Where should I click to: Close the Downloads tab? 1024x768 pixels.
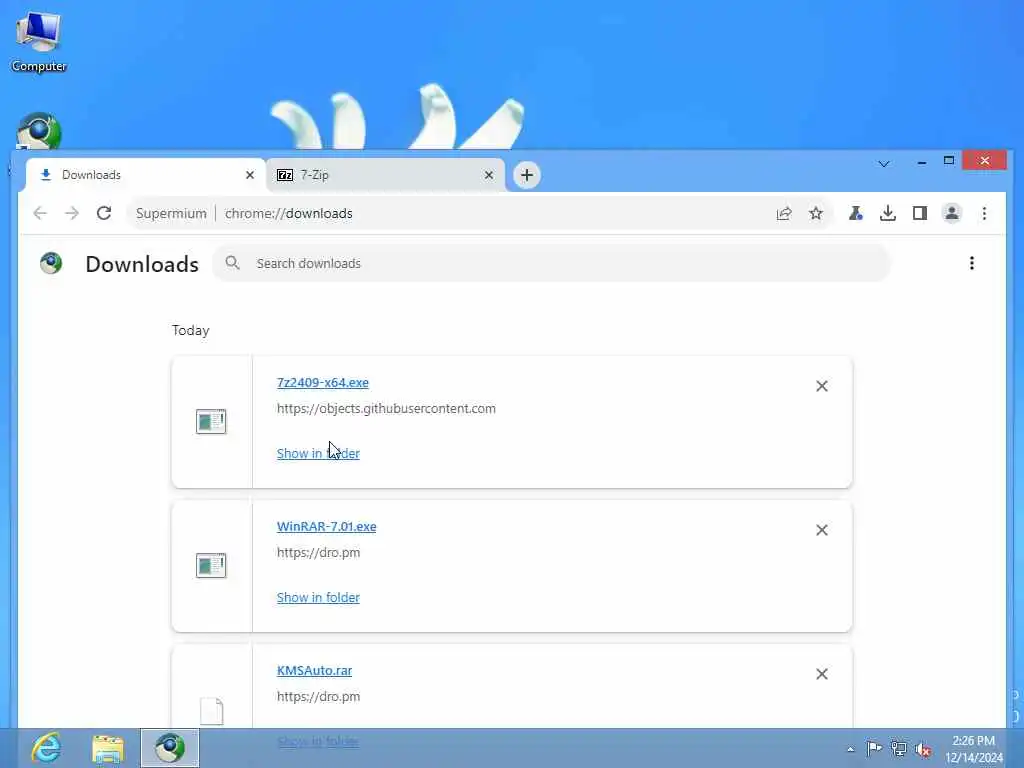tap(249, 175)
